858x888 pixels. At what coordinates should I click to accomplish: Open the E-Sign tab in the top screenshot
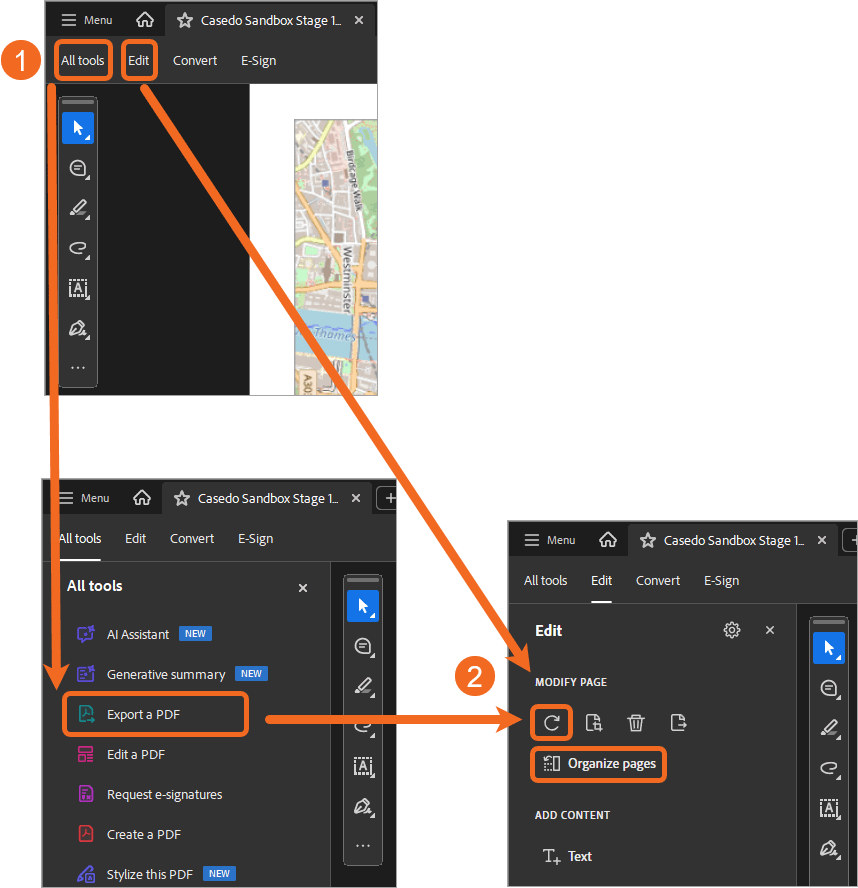point(258,61)
